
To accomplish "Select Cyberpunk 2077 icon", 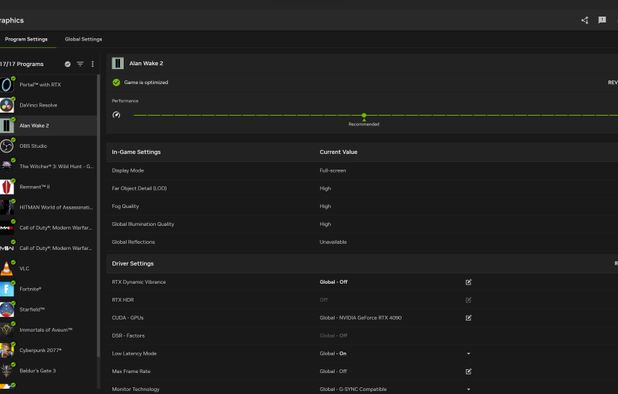I will [6, 350].
